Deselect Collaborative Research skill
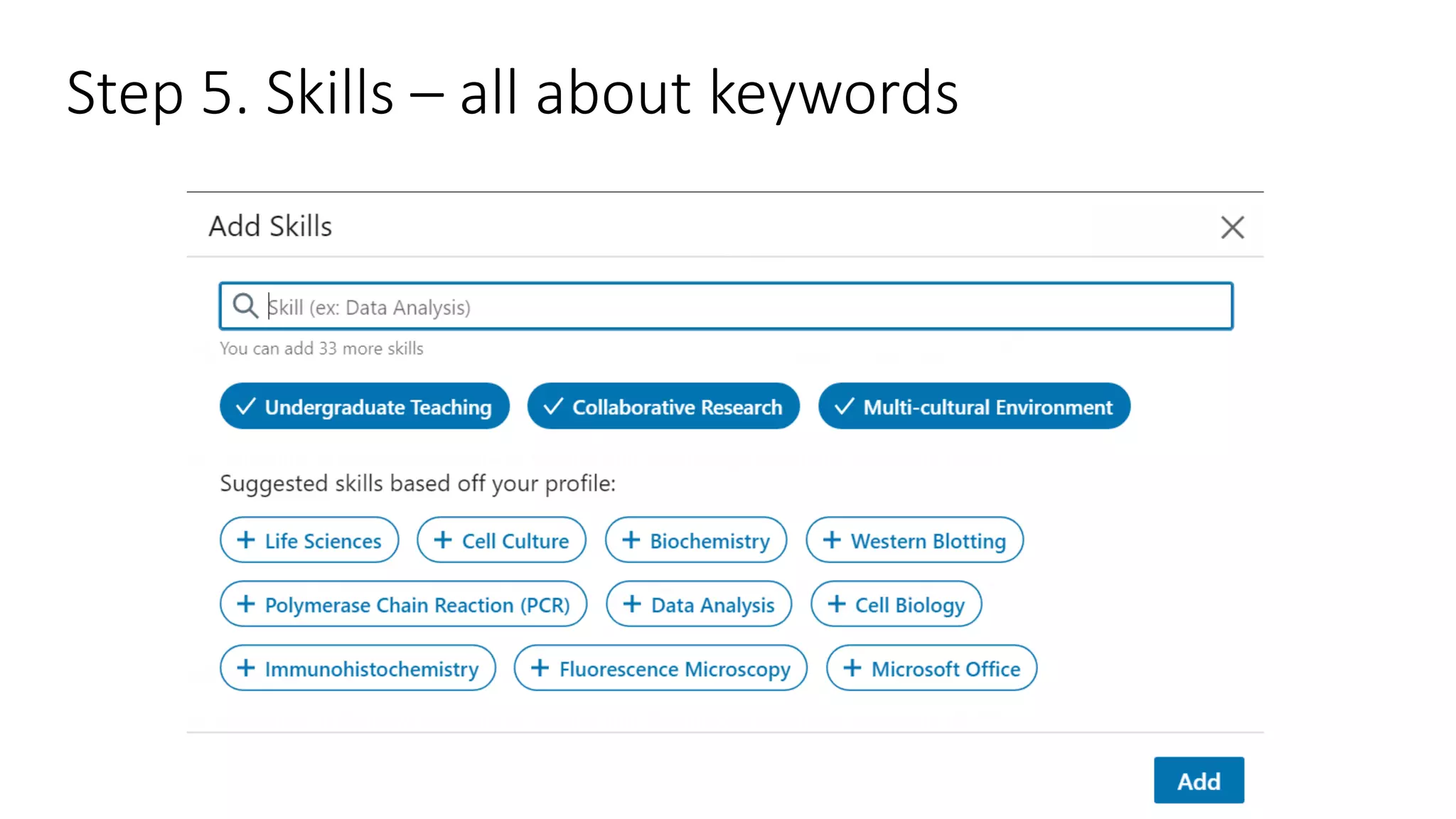The height and width of the screenshot is (819, 1456). (x=663, y=406)
